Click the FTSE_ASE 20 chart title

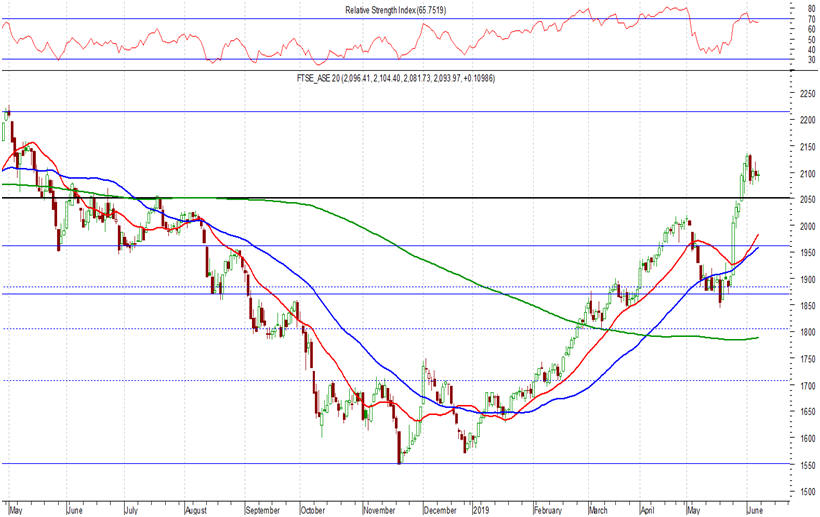click(x=395, y=79)
